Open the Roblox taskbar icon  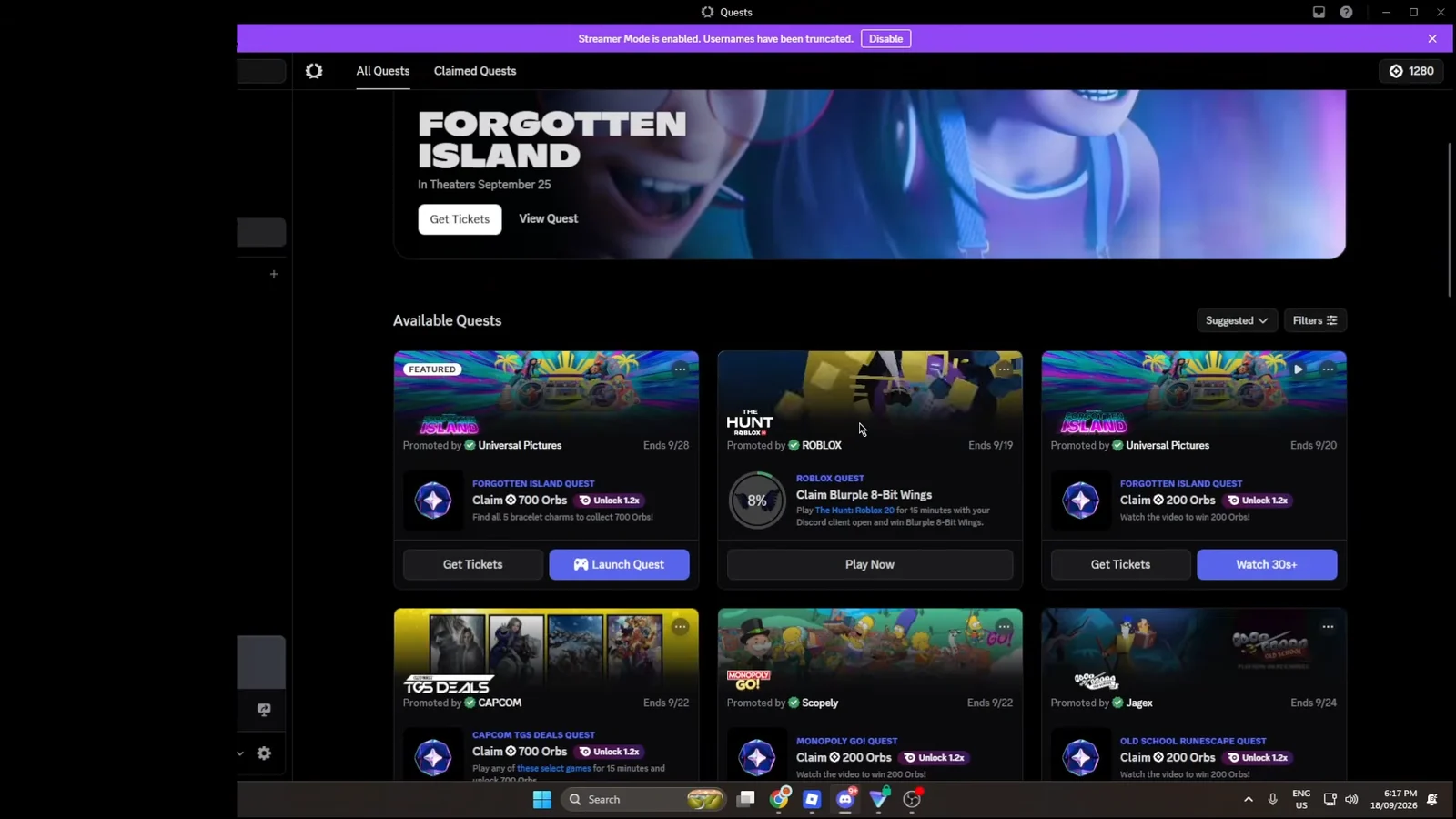coord(812,799)
